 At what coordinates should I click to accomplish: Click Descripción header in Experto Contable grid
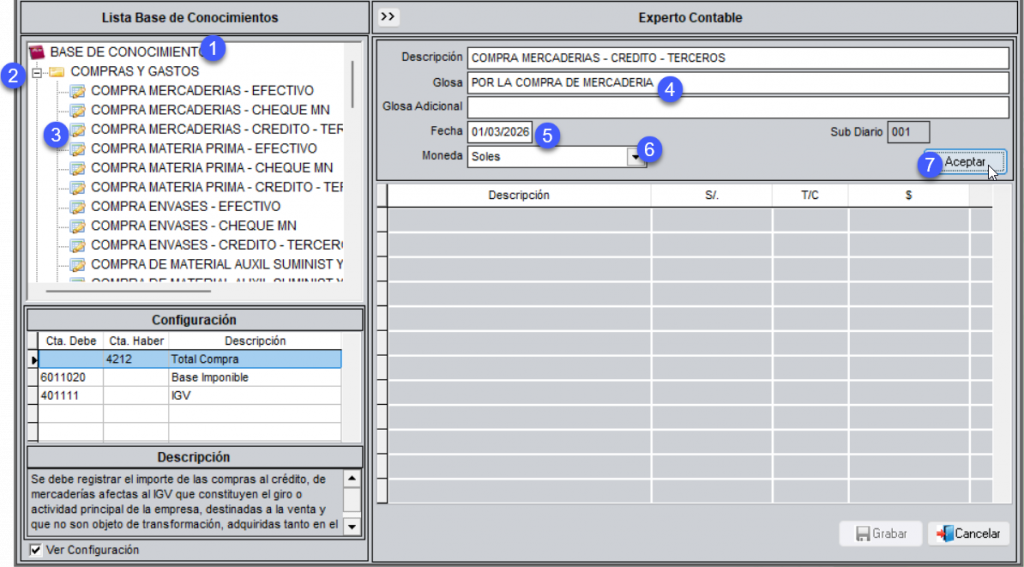point(519,195)
